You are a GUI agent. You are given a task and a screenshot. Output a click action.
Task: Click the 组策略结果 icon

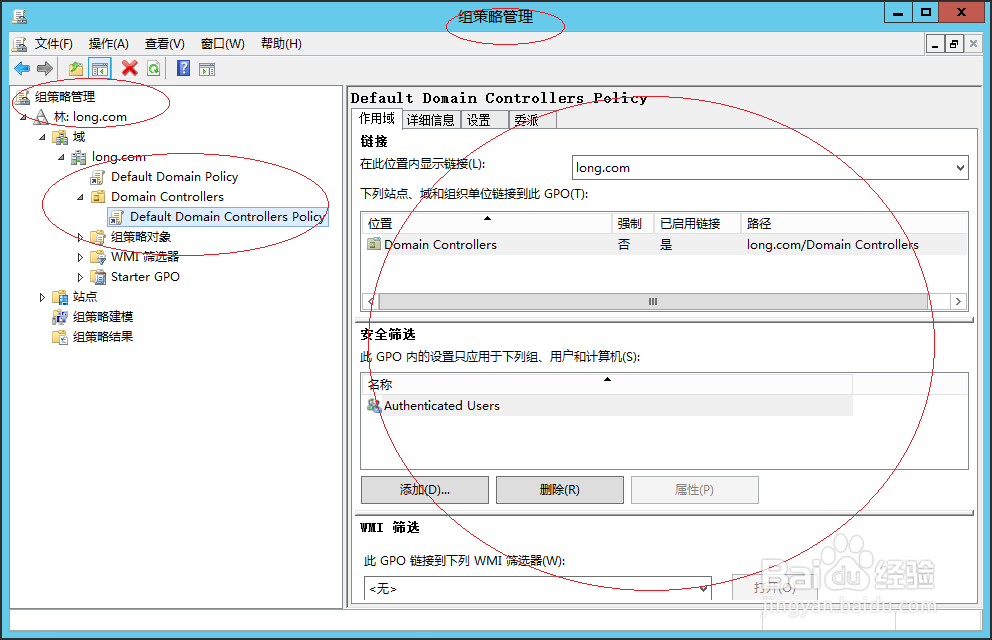coord(60,337)
